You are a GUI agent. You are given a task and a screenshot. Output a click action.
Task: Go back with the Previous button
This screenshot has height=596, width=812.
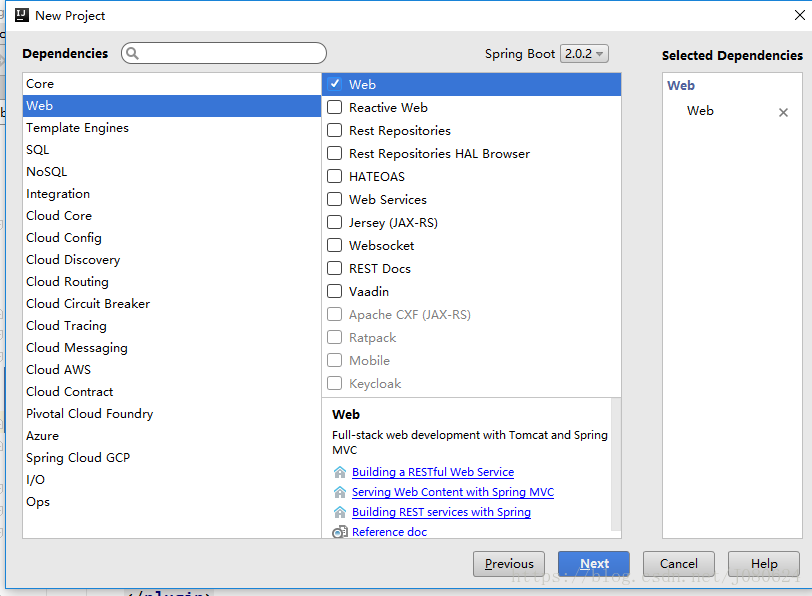509,564
